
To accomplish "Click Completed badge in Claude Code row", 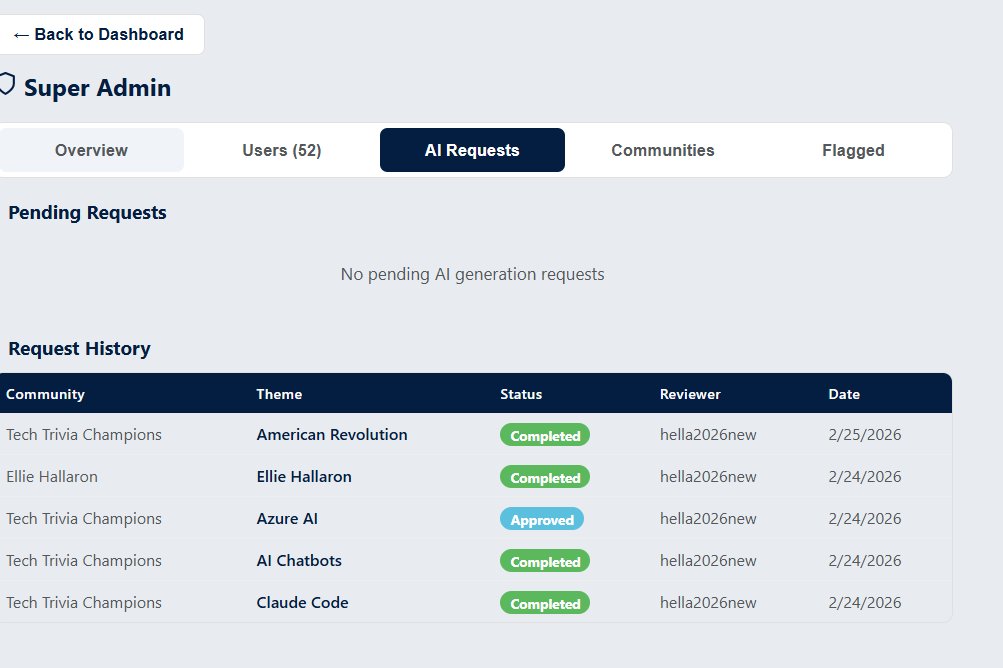I will (x=545, y=604).
